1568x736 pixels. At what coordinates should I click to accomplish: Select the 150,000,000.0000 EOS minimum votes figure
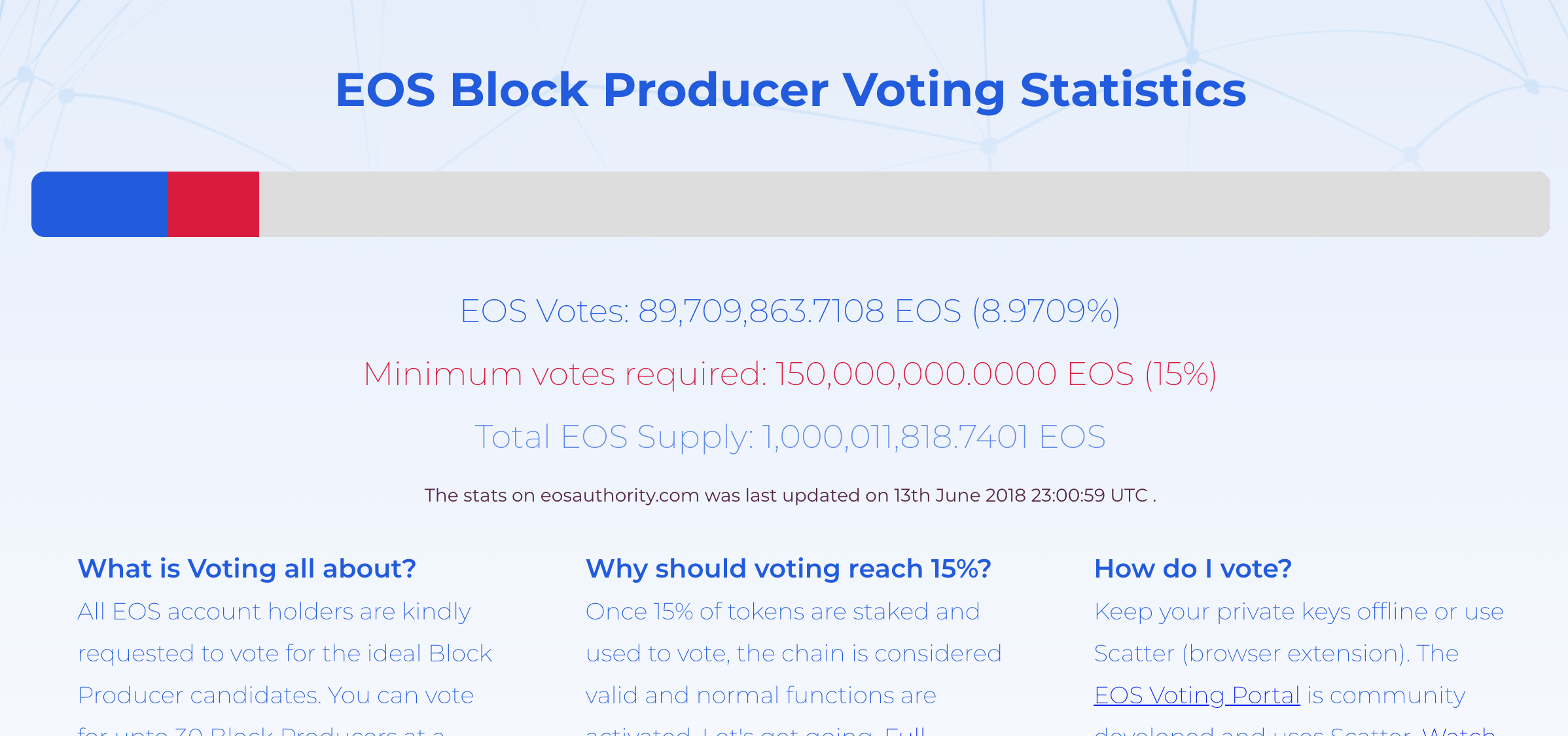tap(954, 375)
